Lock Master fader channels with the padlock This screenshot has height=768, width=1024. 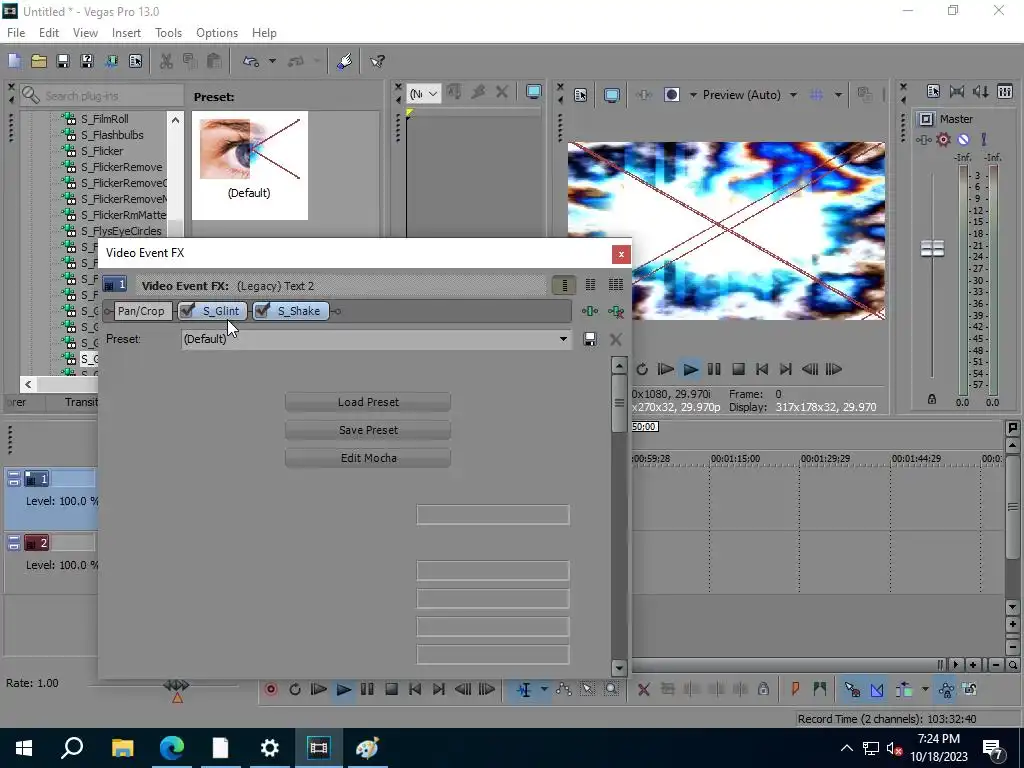[932, 399]
